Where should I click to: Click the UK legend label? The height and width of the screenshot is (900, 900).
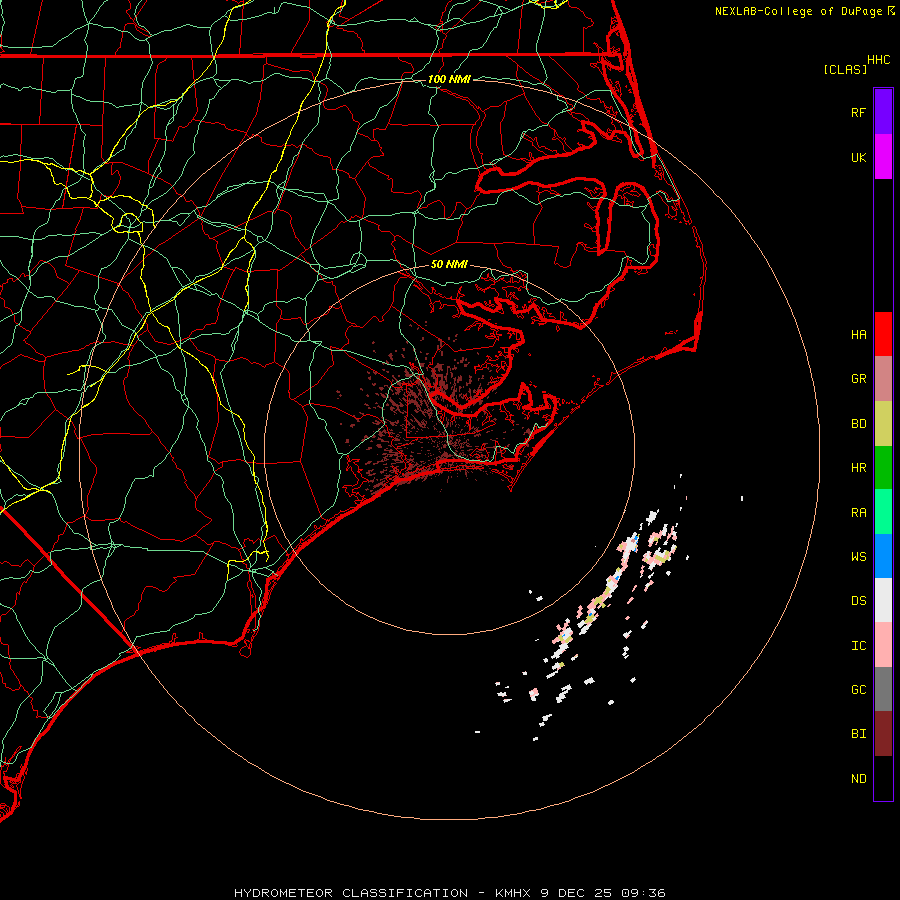click(858, 157)
